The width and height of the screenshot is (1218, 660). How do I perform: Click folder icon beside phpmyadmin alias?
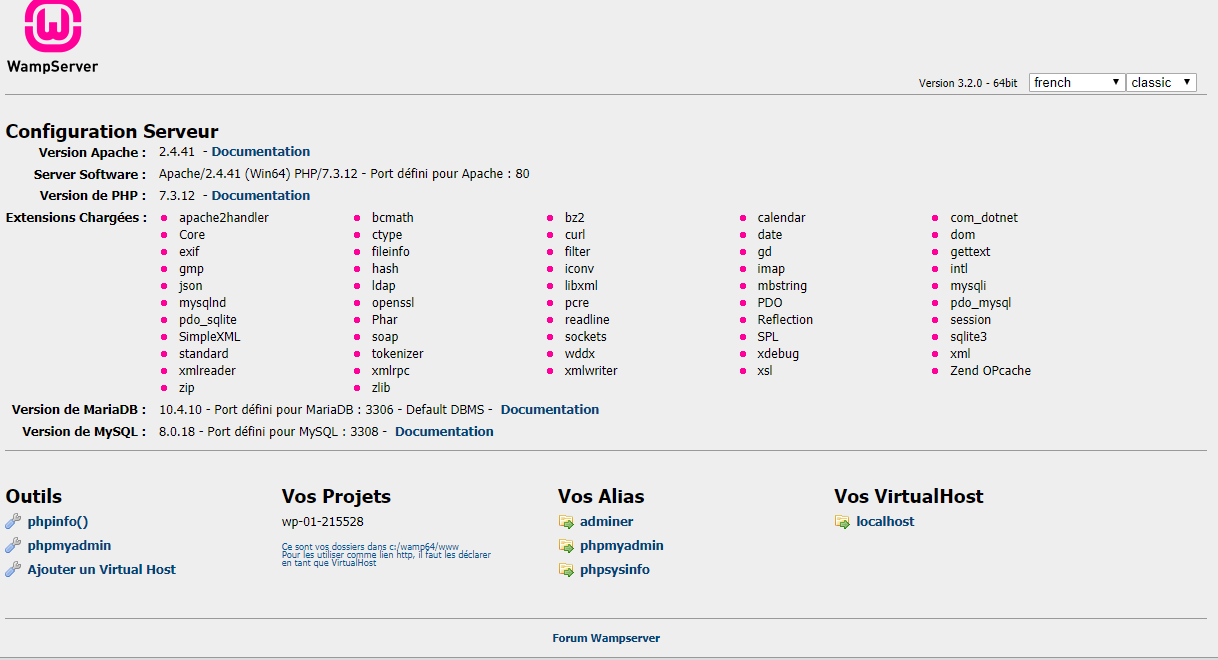(566, 546)
